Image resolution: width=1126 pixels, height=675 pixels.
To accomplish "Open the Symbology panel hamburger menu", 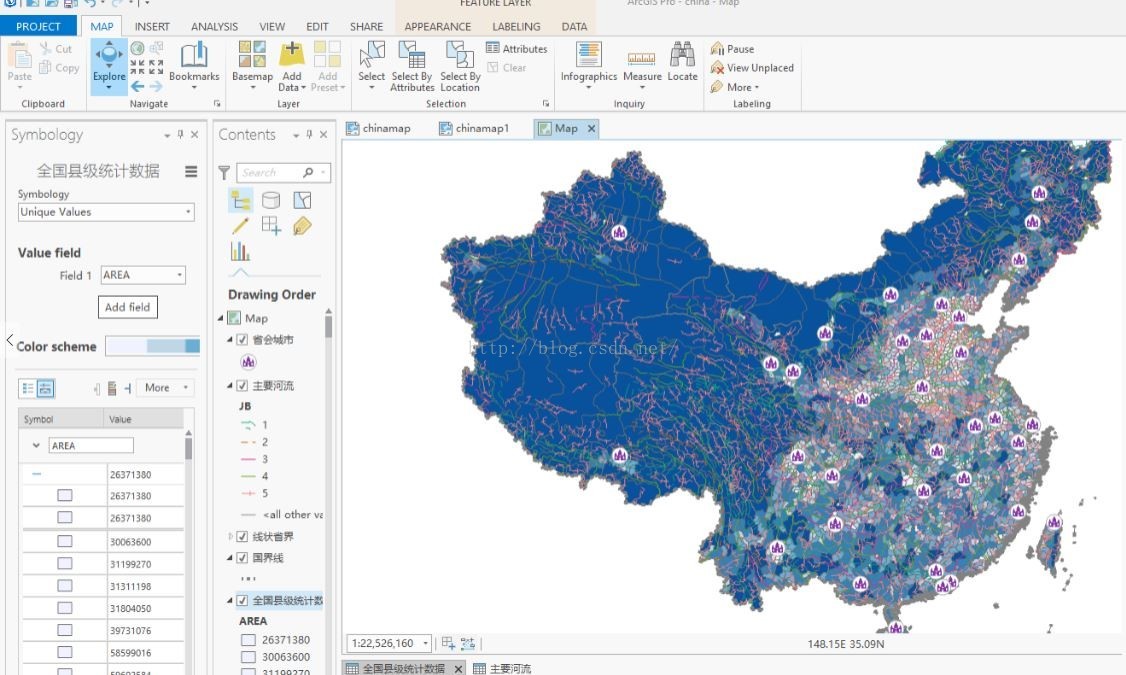I will click(x=191, y=171).
